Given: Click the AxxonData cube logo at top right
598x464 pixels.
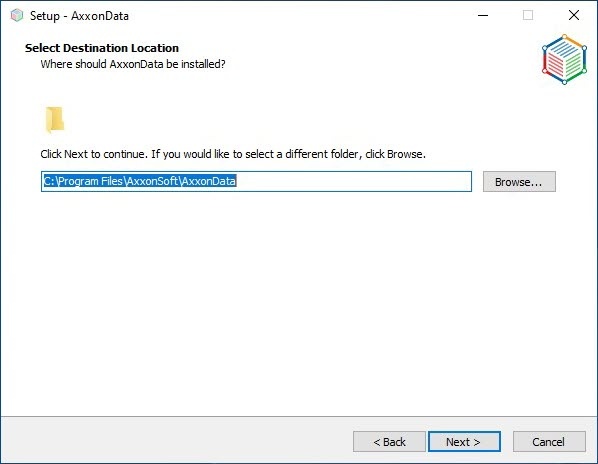Looking at the screenshot, I should [x=564, y=59].
